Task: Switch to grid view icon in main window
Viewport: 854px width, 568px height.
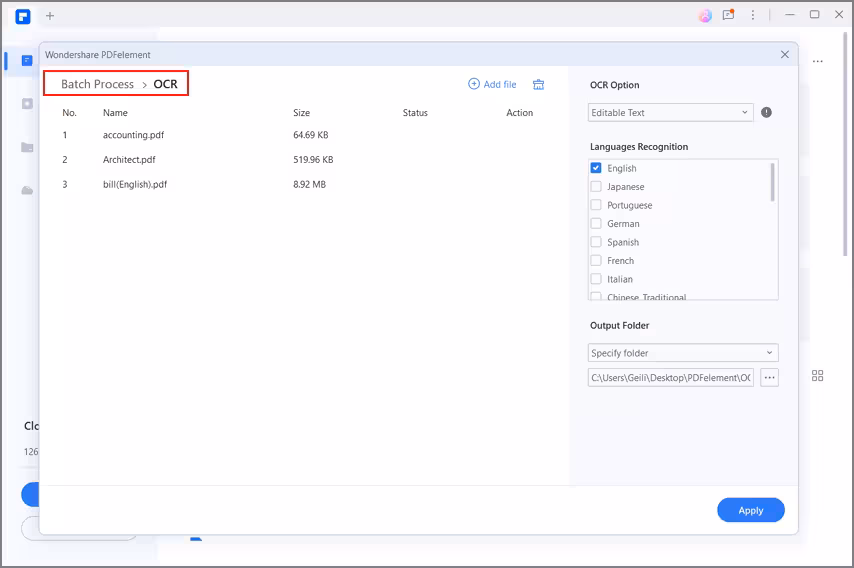Action: (817, 376)
